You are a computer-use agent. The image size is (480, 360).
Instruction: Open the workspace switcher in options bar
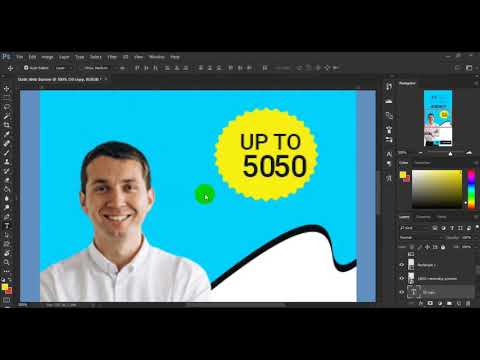point(469,68)
